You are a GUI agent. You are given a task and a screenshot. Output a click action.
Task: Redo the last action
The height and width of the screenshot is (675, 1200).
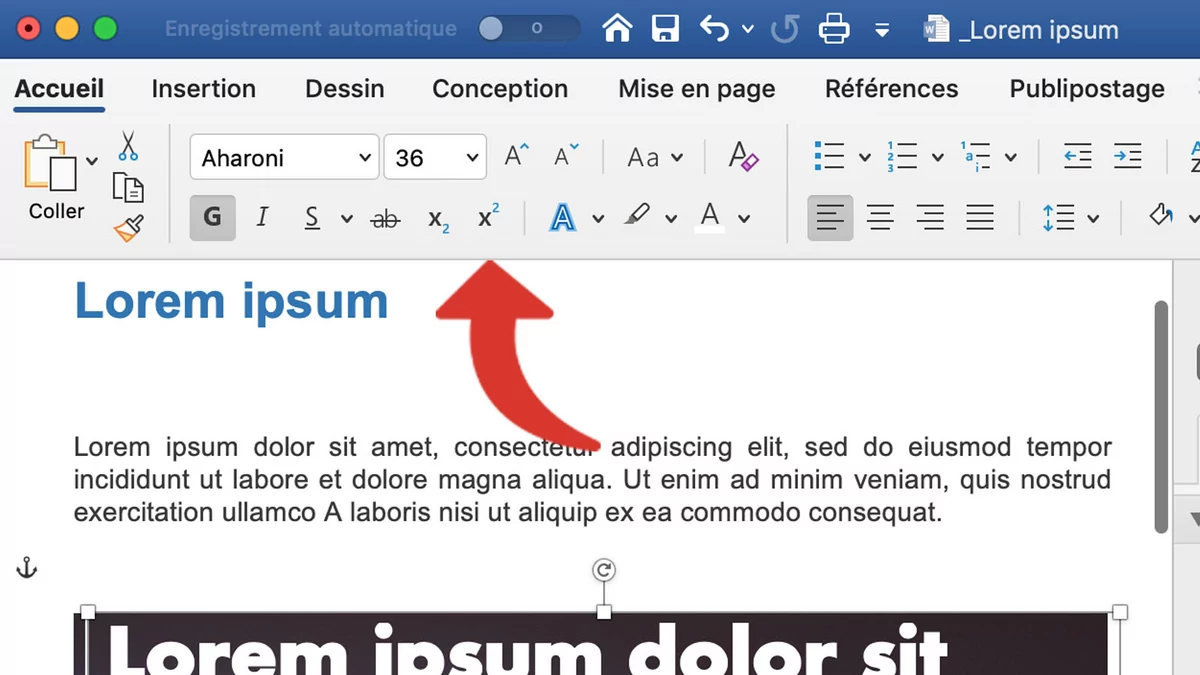[785, 28]
